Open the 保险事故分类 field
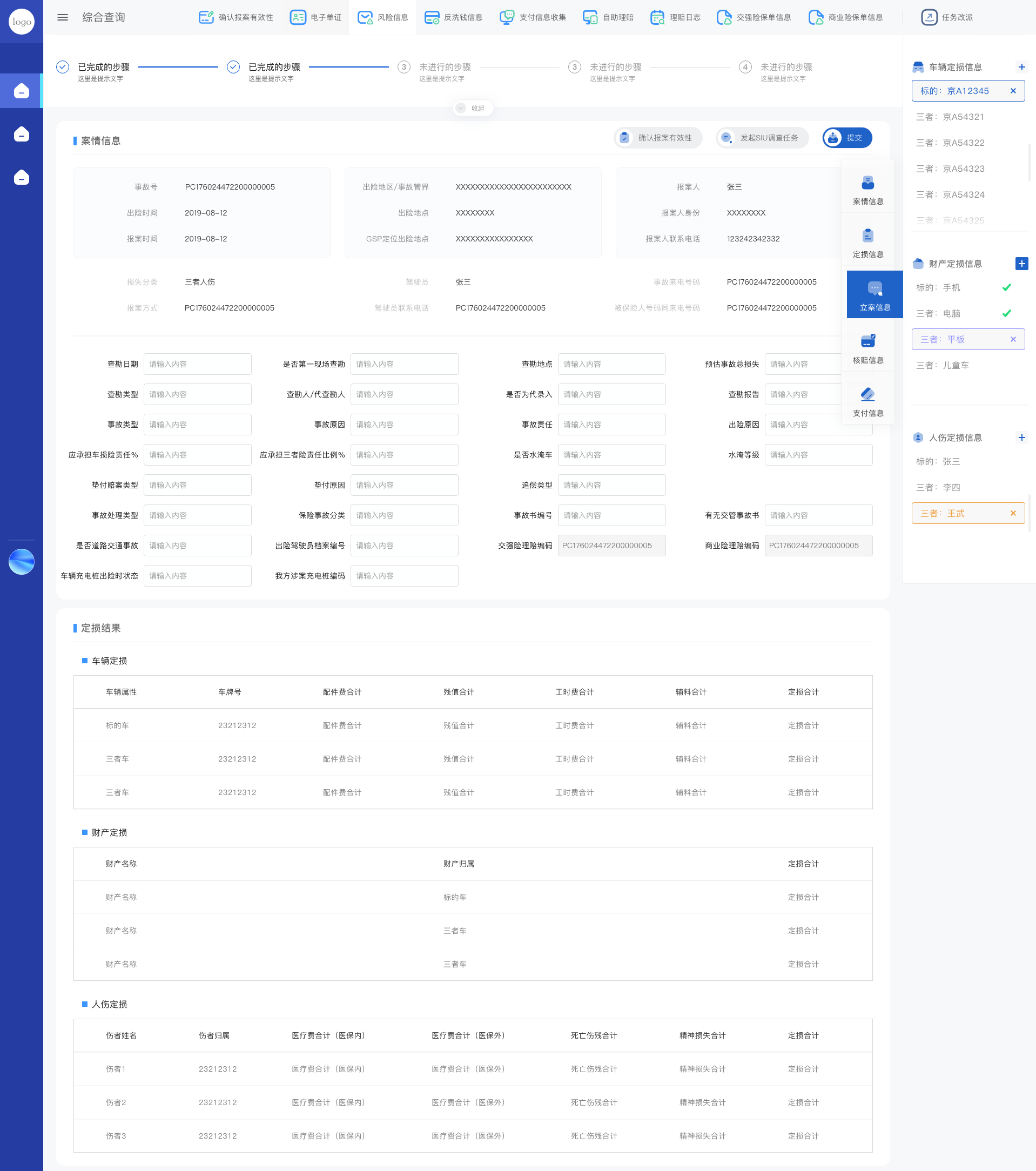Viewport: 1036px width, 1171px height. 404,515
